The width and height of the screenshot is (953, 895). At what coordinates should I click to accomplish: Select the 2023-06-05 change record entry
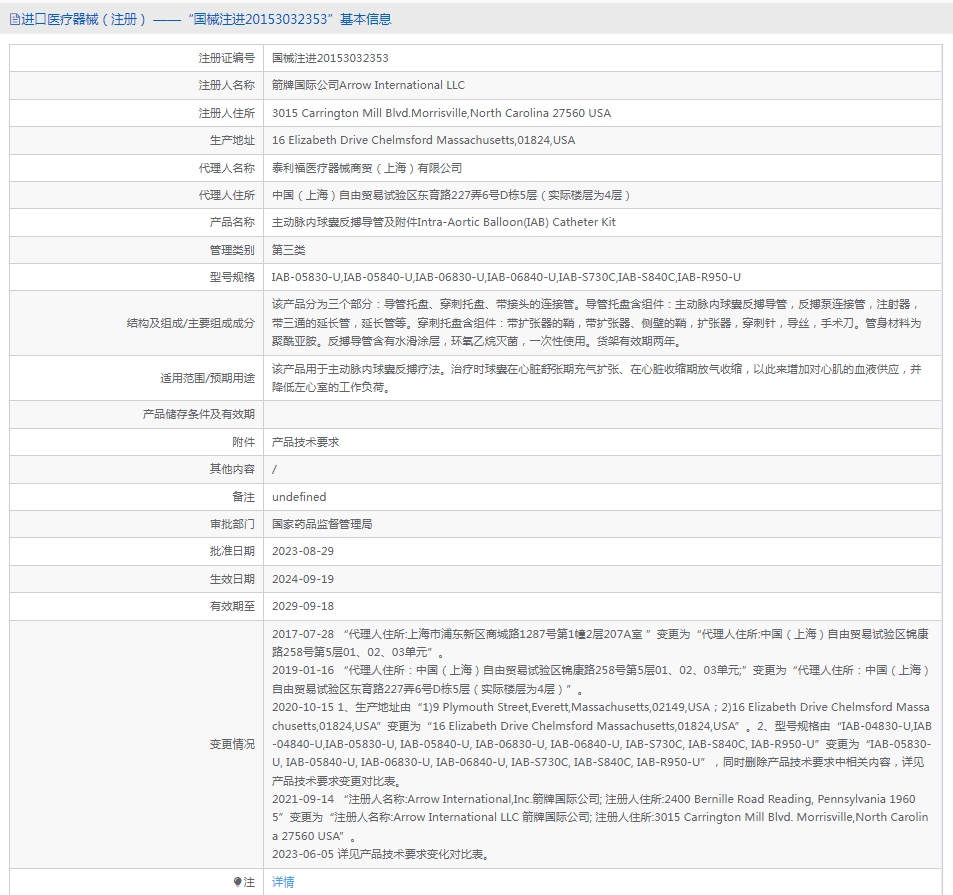tap(381, 854)
